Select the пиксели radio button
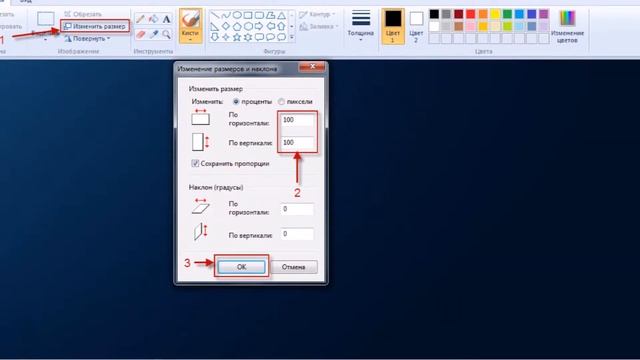640x360 pixels. [x=281, y=101]
